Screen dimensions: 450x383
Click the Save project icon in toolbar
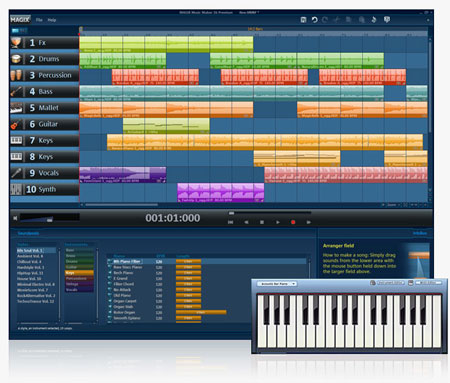click(x=303, y=20)
